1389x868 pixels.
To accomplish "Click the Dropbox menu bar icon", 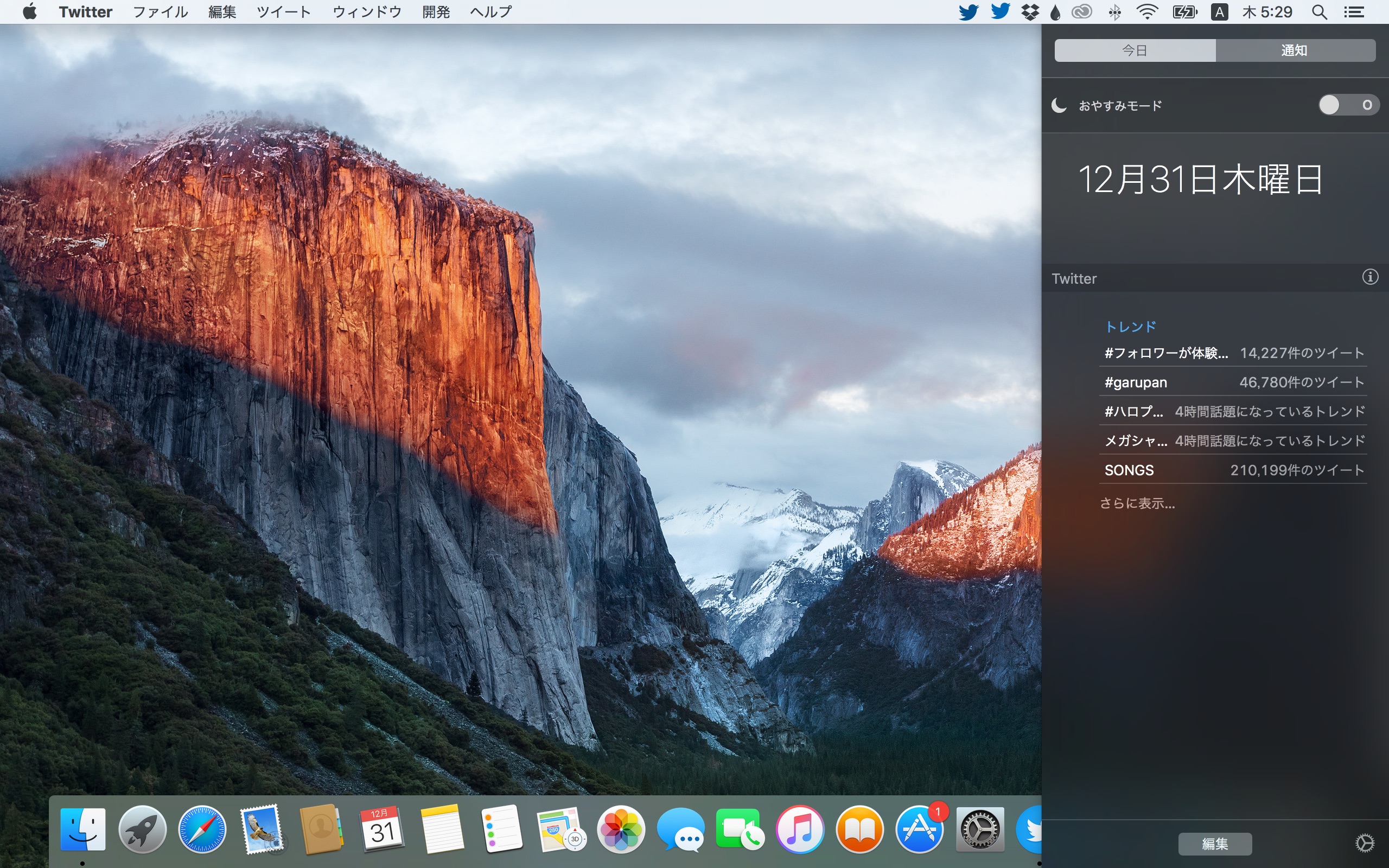I will click(x=1030, y=12).
